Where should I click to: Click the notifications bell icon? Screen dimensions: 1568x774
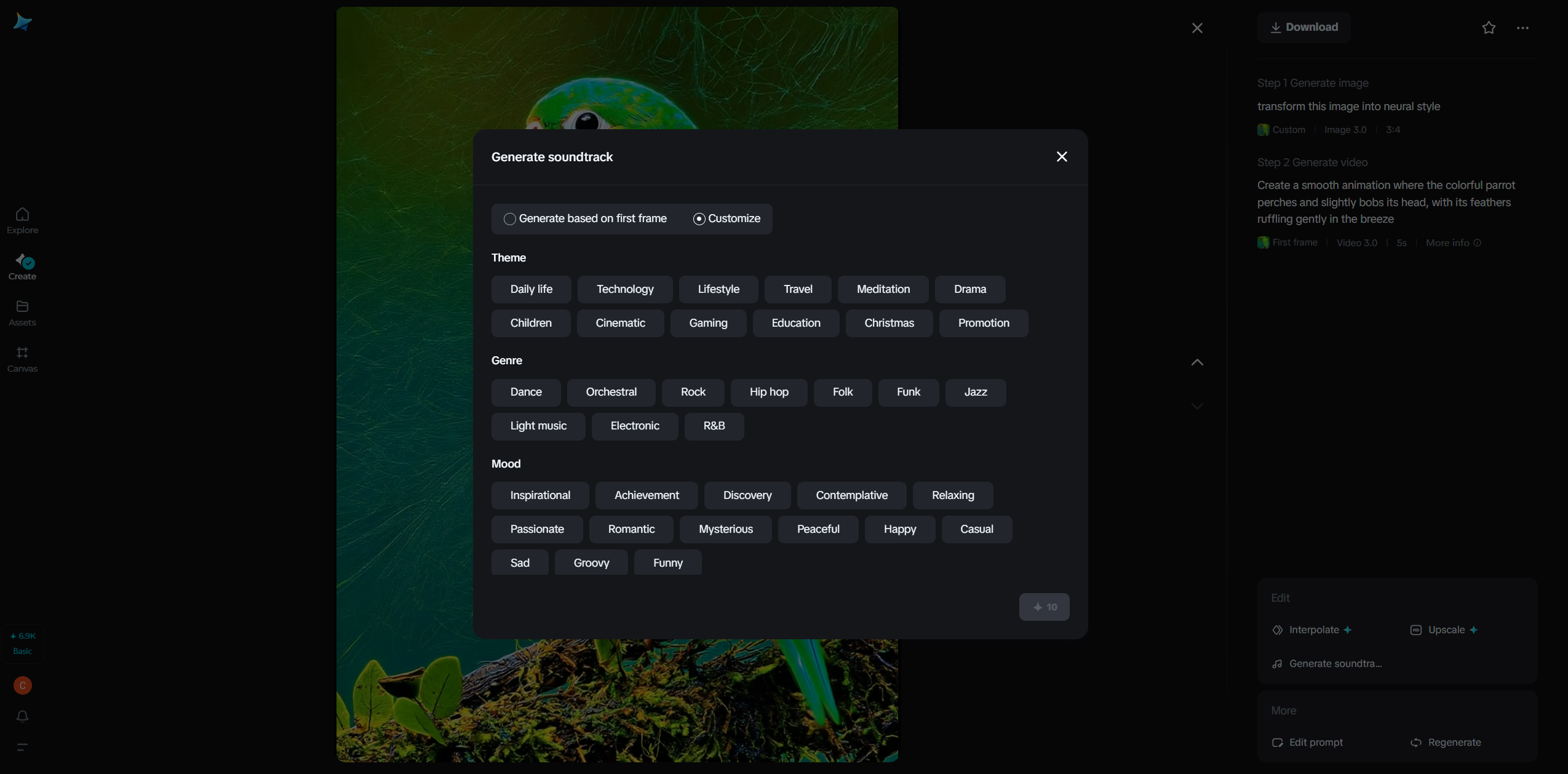tap(22, 716)
